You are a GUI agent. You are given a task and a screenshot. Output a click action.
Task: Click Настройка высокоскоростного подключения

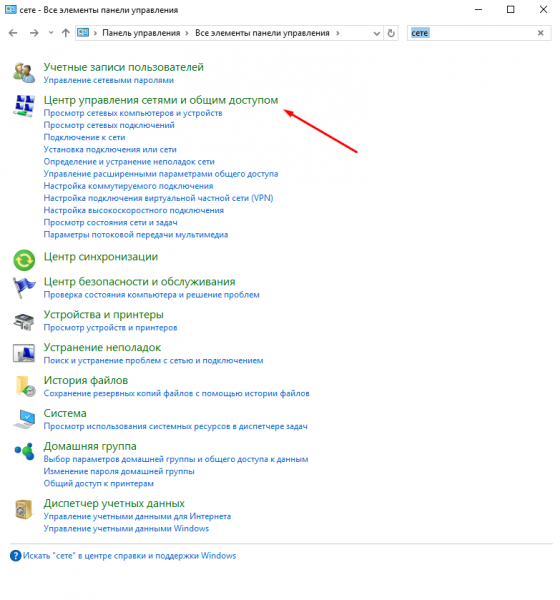(134, 210)
